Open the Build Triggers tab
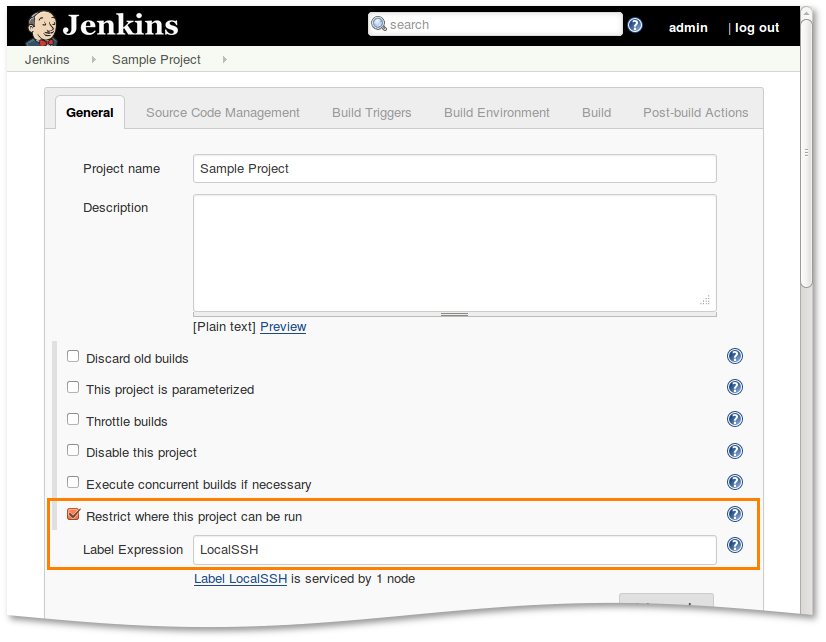Screen dimensions: 826x642 point(371,113)
